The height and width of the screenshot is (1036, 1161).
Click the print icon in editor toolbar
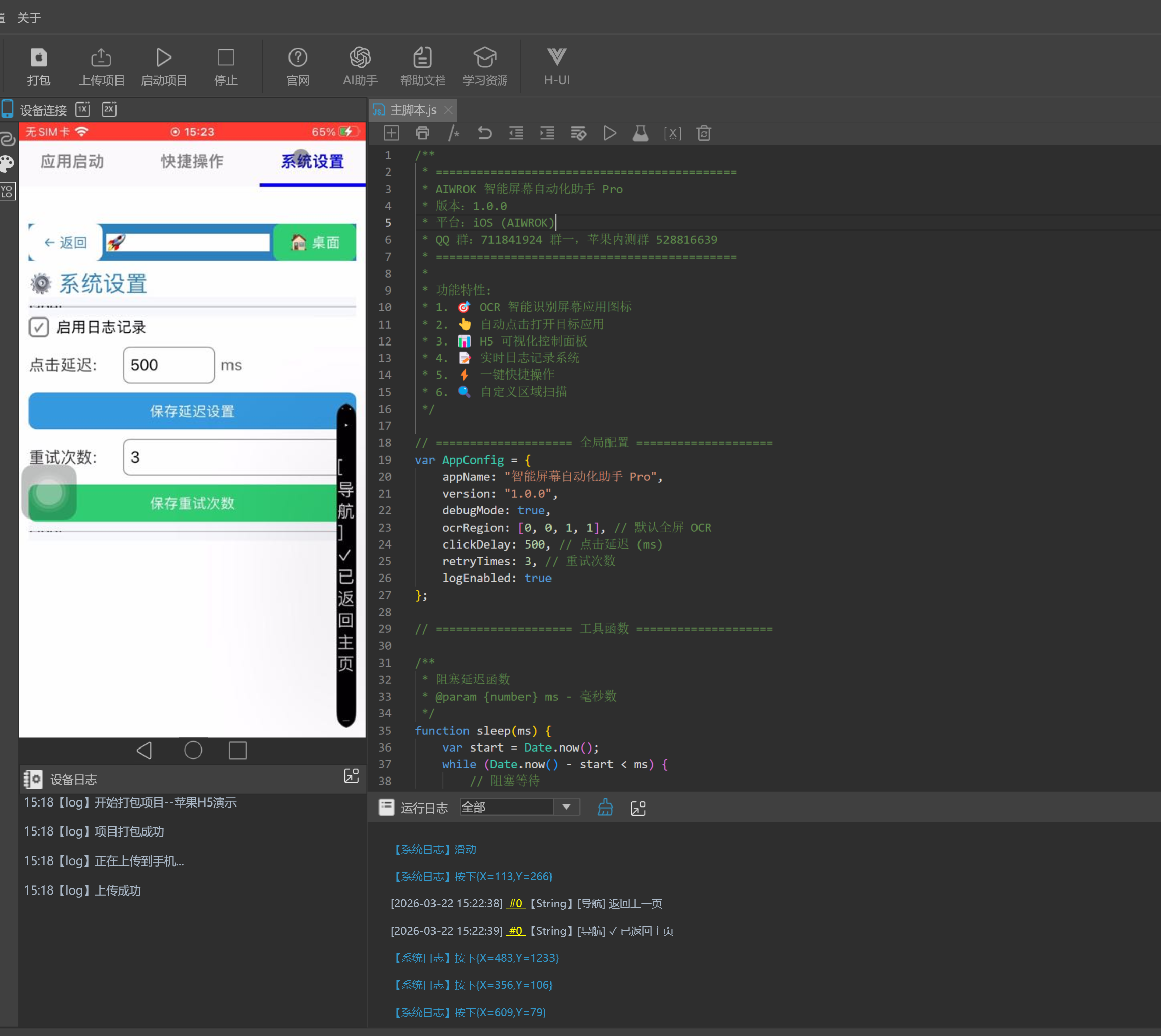[x=422, y=133]
